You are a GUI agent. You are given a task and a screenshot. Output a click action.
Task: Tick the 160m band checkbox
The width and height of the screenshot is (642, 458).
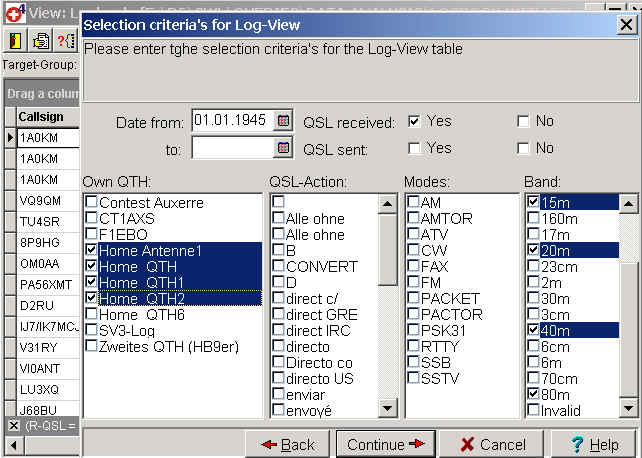[533, 218]
